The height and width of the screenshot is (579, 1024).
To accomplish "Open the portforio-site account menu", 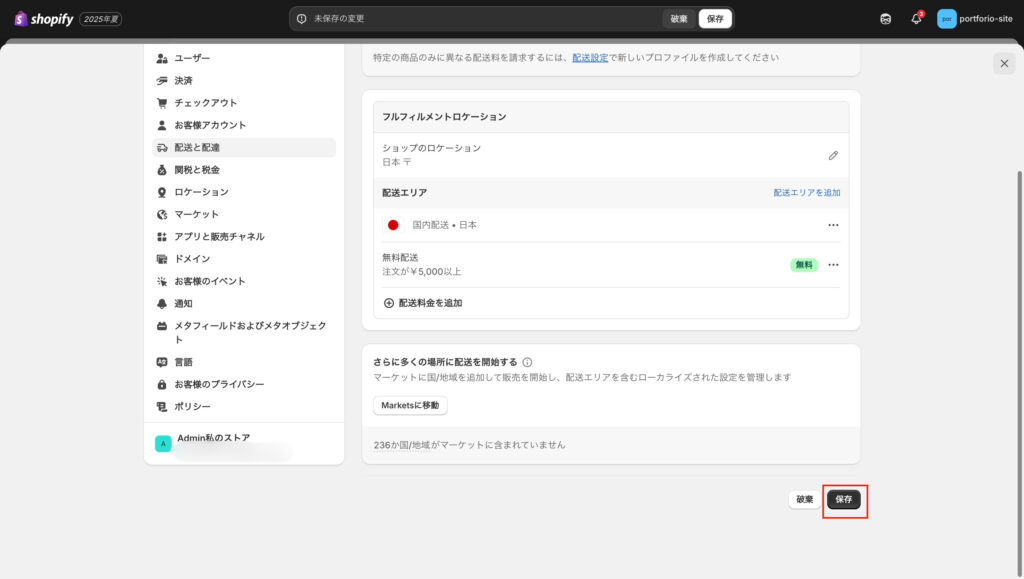I will point(975,19).
